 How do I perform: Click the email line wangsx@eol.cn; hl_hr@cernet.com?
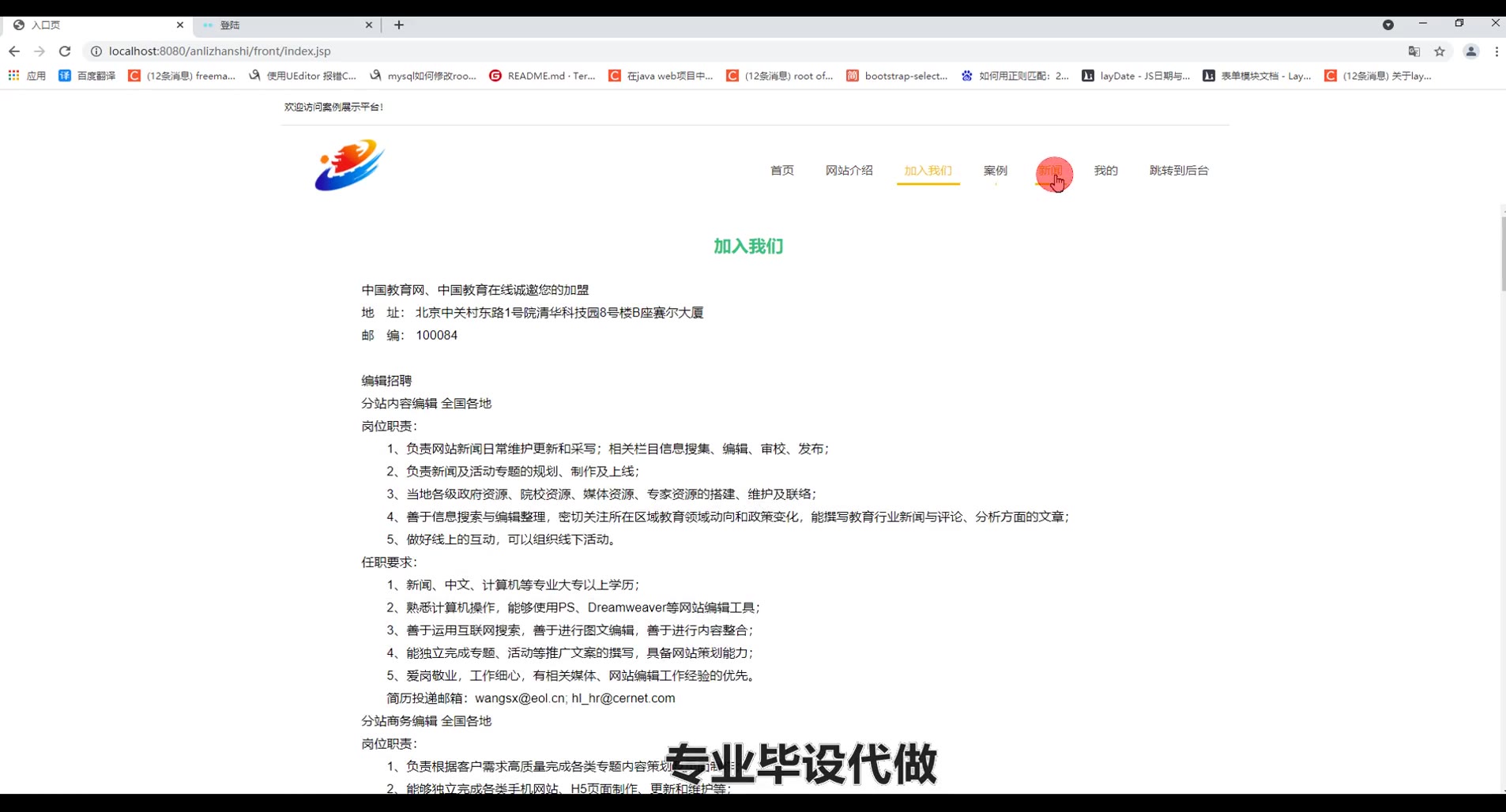point(531,698)
